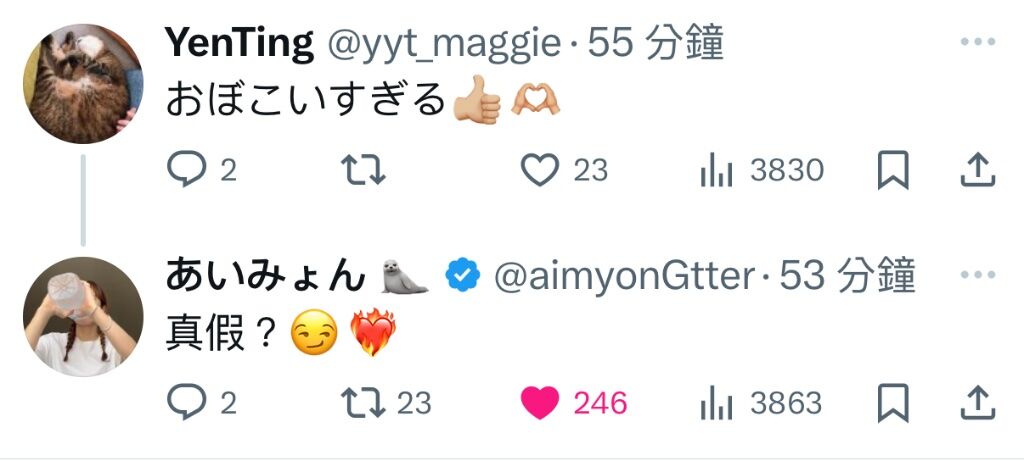The height and width of the screenshot is (461, 1024).
Task: Open the YenTing display name profile
Action: [239, 44]
